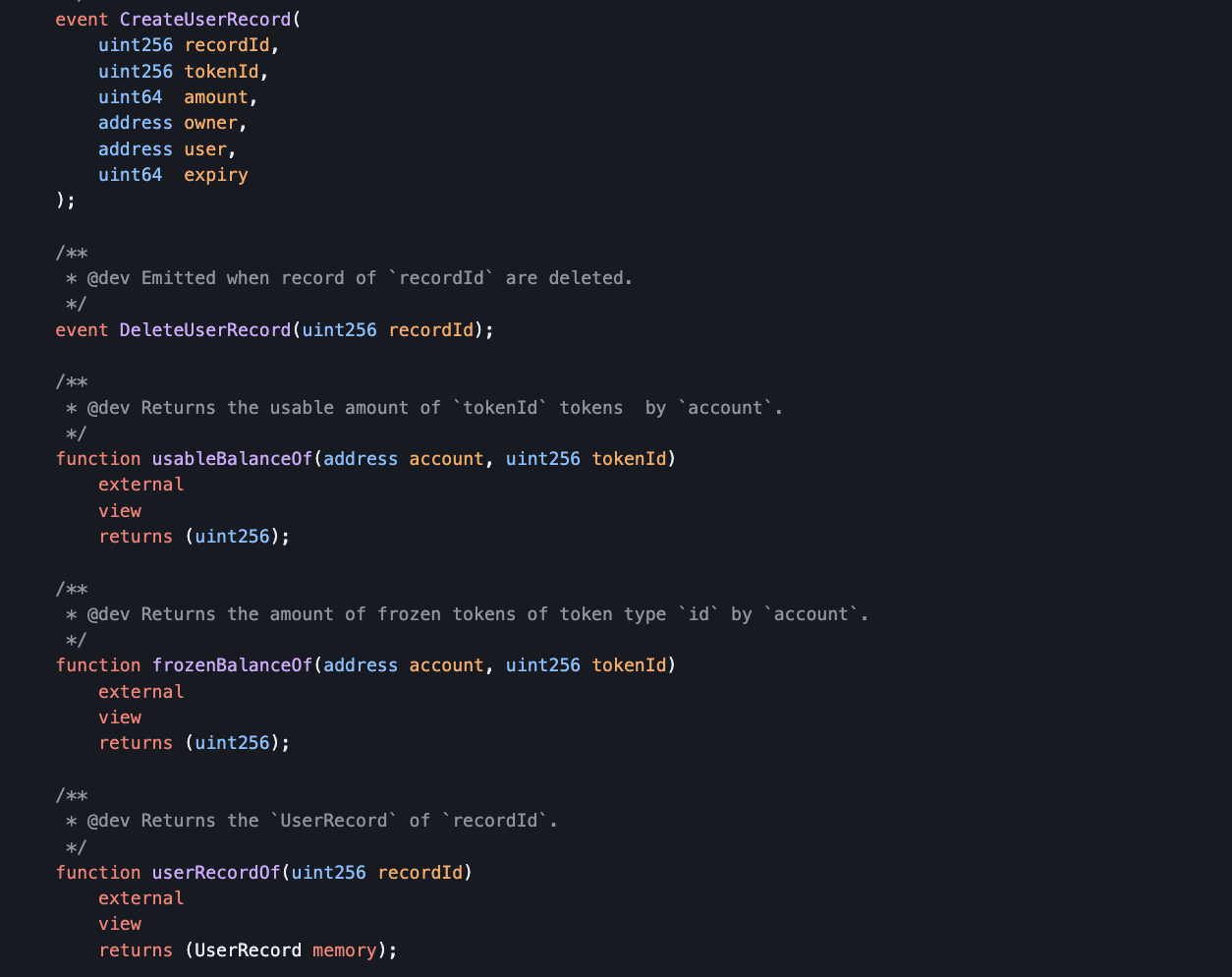
Task: Click view keyword under frozenBalanceOf
Action: point(120,718)
